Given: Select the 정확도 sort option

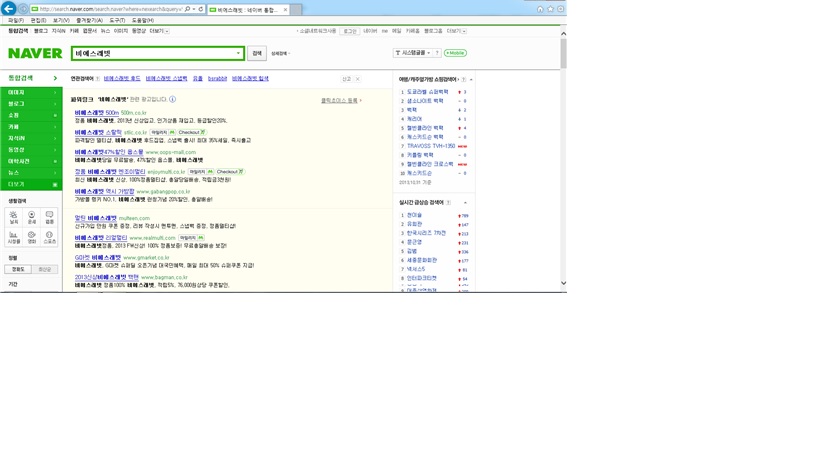Looking at the screenshot, I should tap(18, 269).
